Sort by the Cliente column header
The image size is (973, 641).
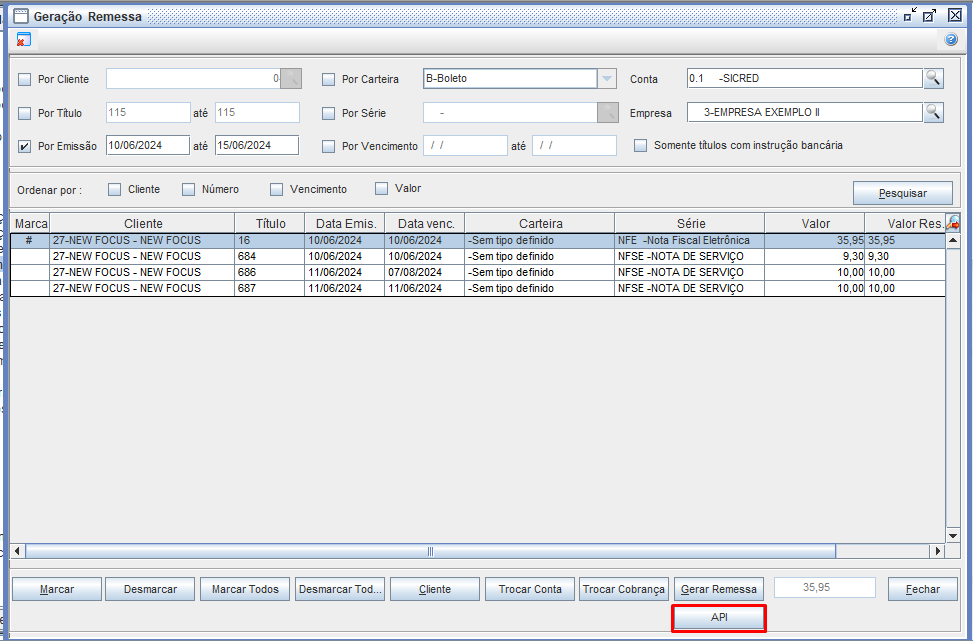(143, 223)
